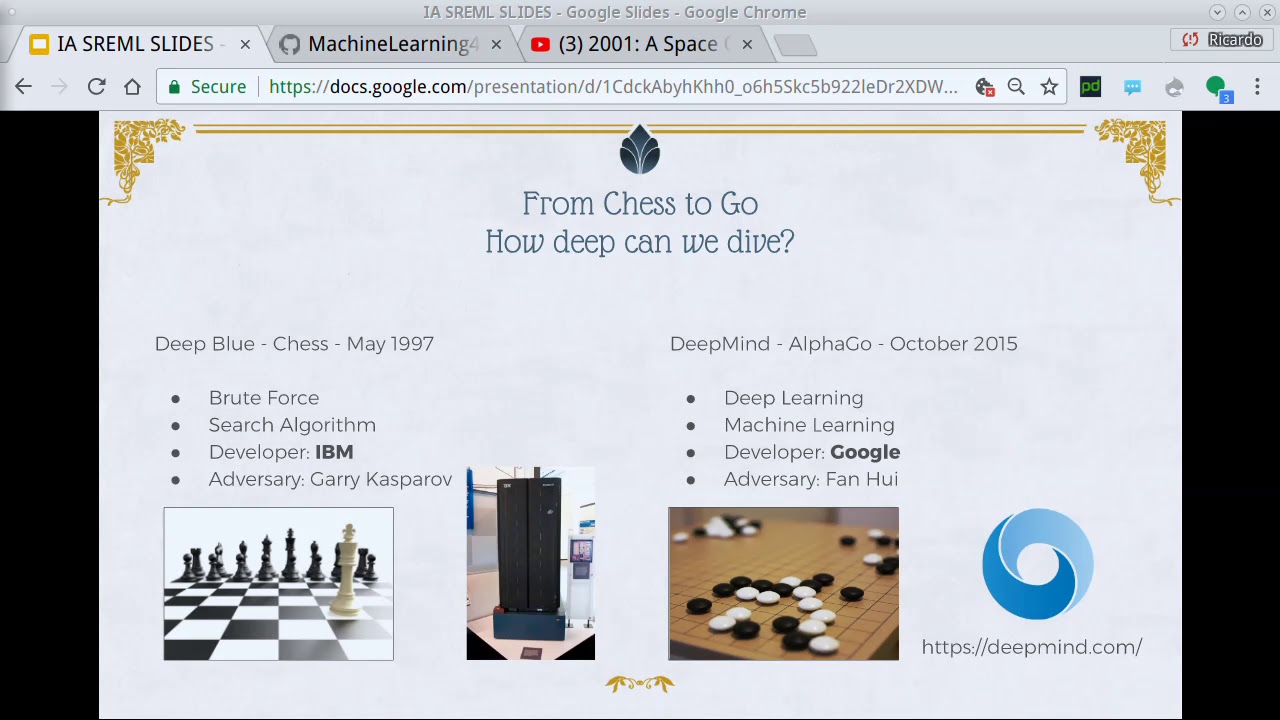The image size is (1280, 720).
Task: Click 'Deep Blue - Chess - May 1997' heading
Action: (294, 344)
